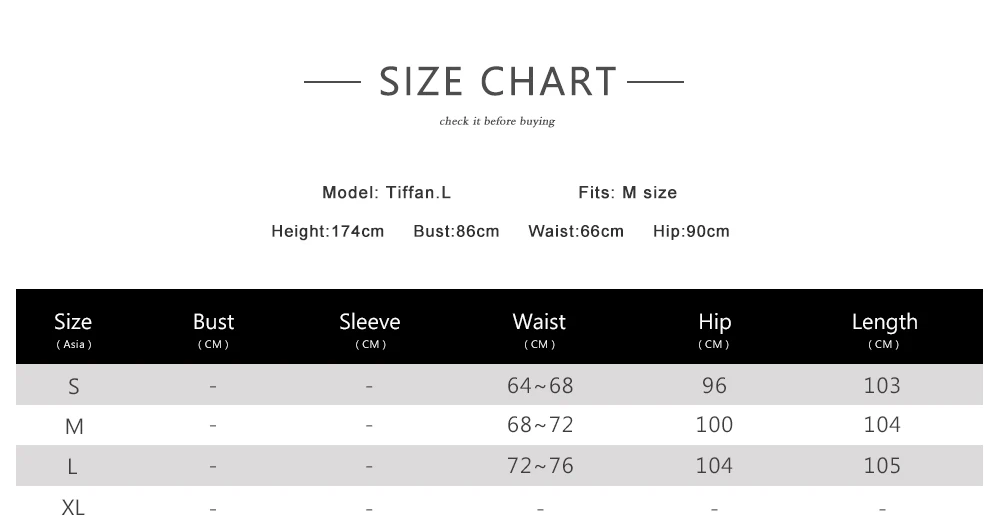1000x529 pixels.
Task: Click the SIZE CHART title
Action: tap(498, 82)
